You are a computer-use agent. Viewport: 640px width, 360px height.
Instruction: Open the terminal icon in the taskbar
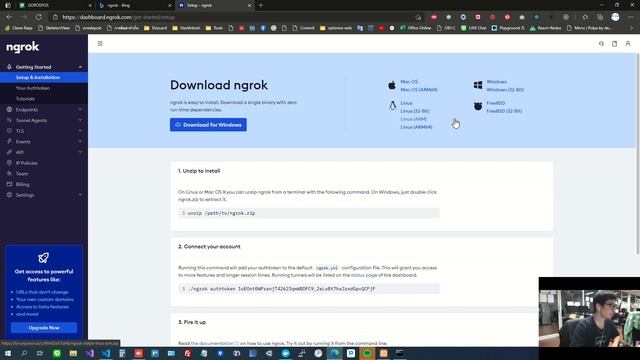pyautogui.click(x=400, y=353)
